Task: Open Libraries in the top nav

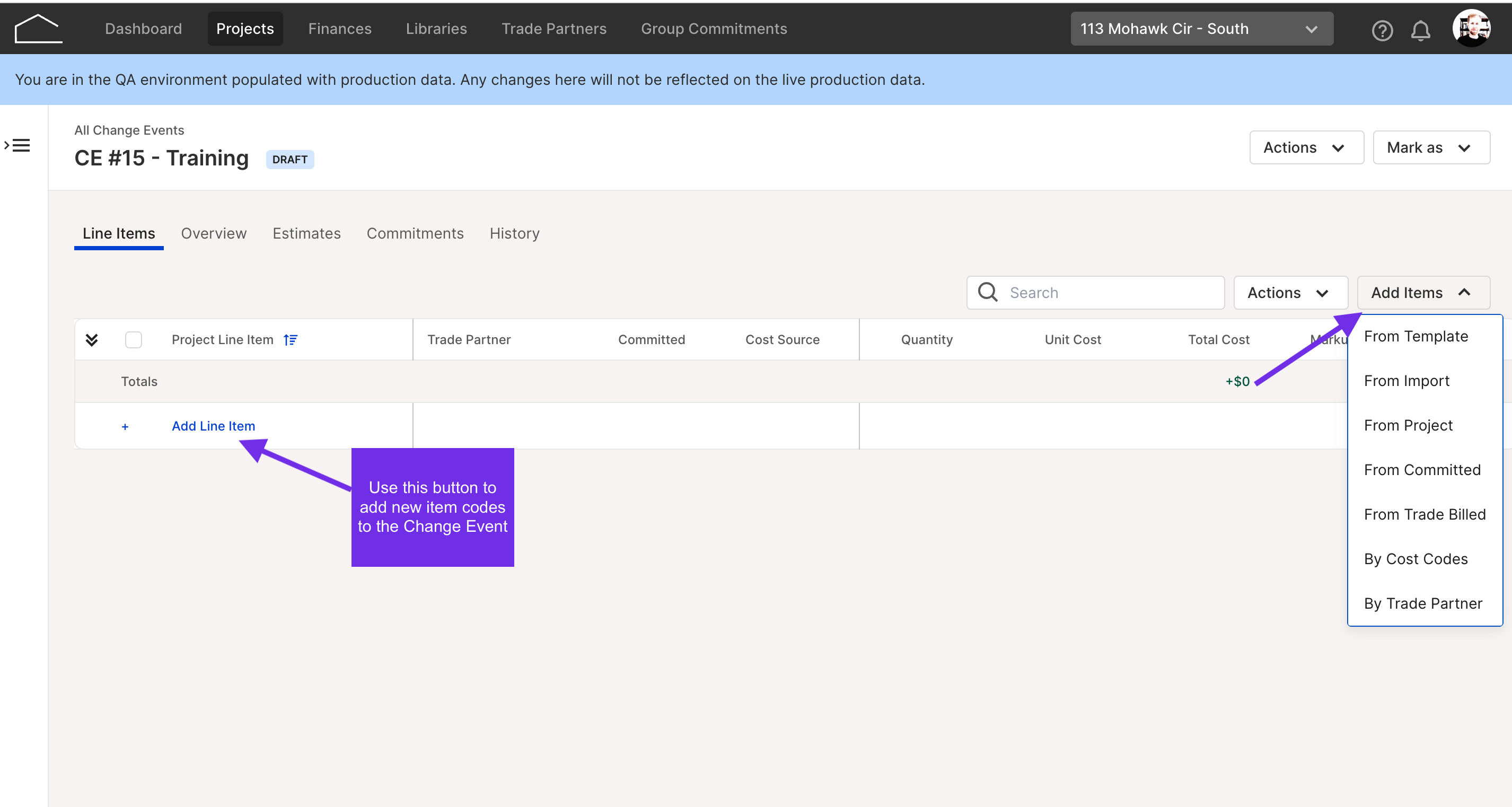Action: [x=436, y=29]
